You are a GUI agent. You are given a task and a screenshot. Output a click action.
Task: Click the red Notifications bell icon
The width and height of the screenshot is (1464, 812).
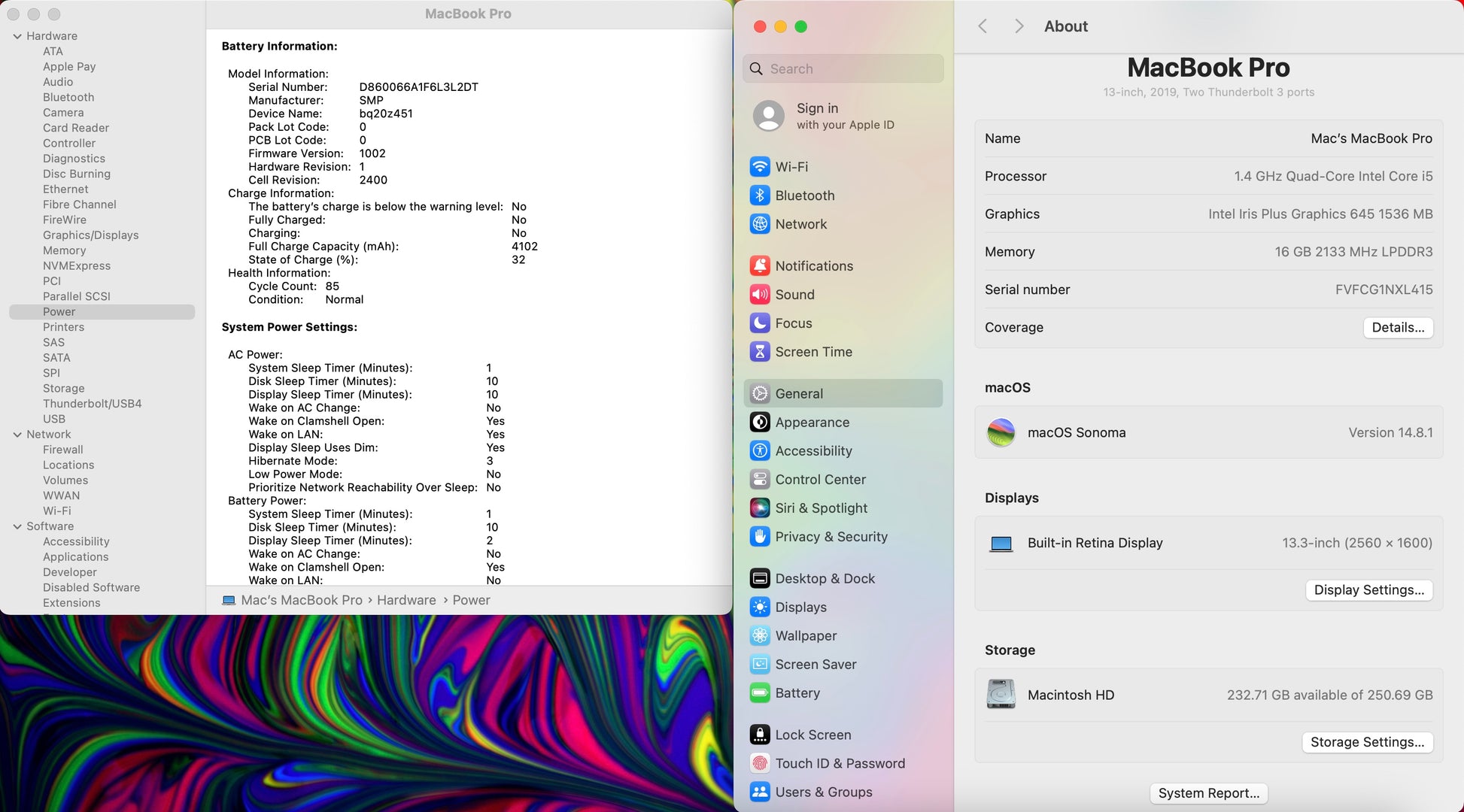pyautogui.click(x=760, y=266)
